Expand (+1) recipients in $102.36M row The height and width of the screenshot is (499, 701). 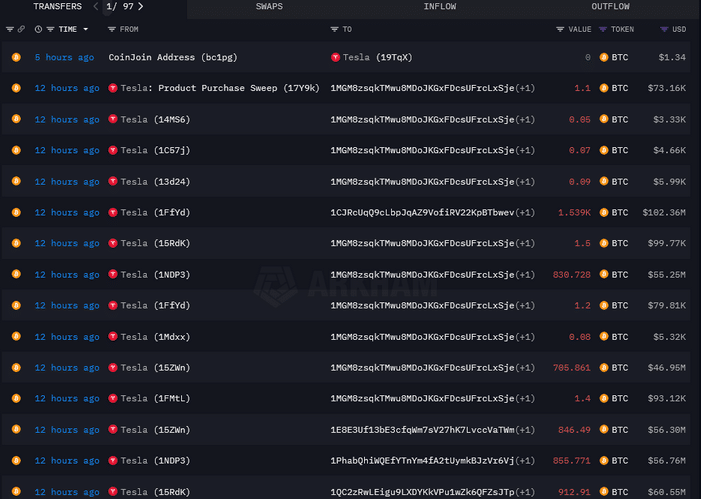[525, 212]
